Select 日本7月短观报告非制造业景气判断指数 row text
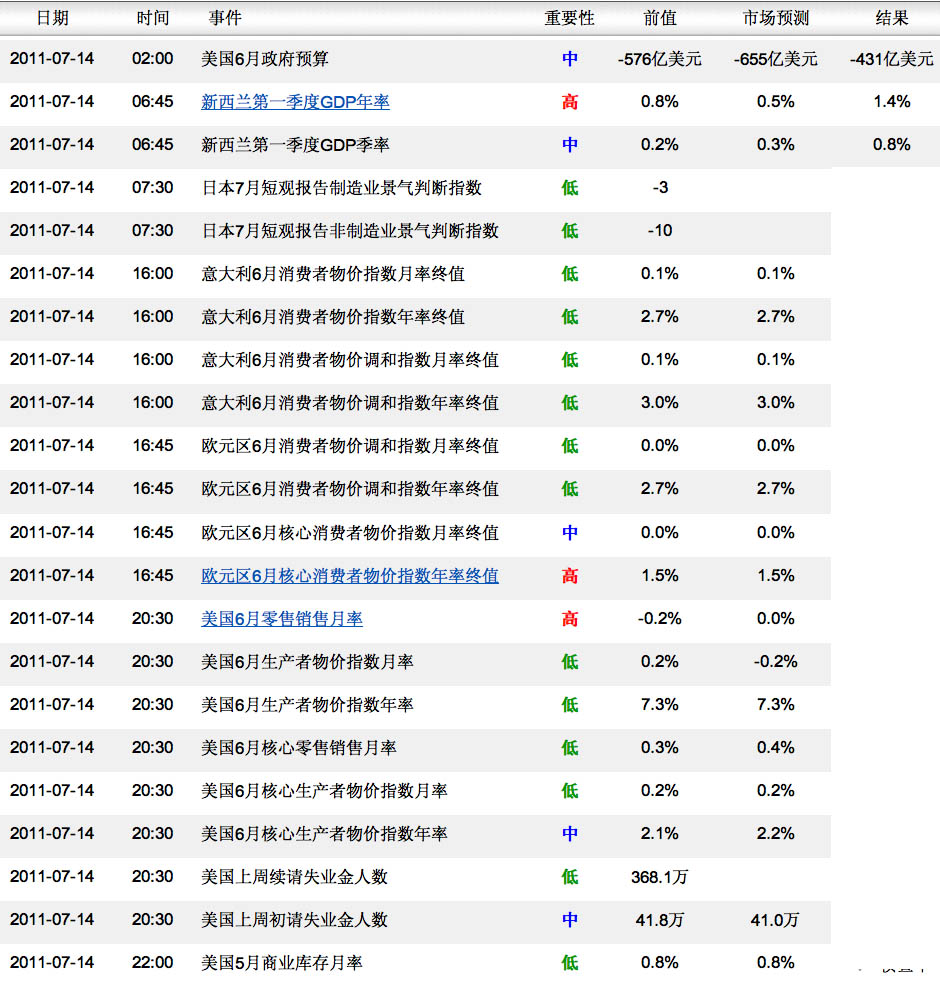 pos(350,231)
